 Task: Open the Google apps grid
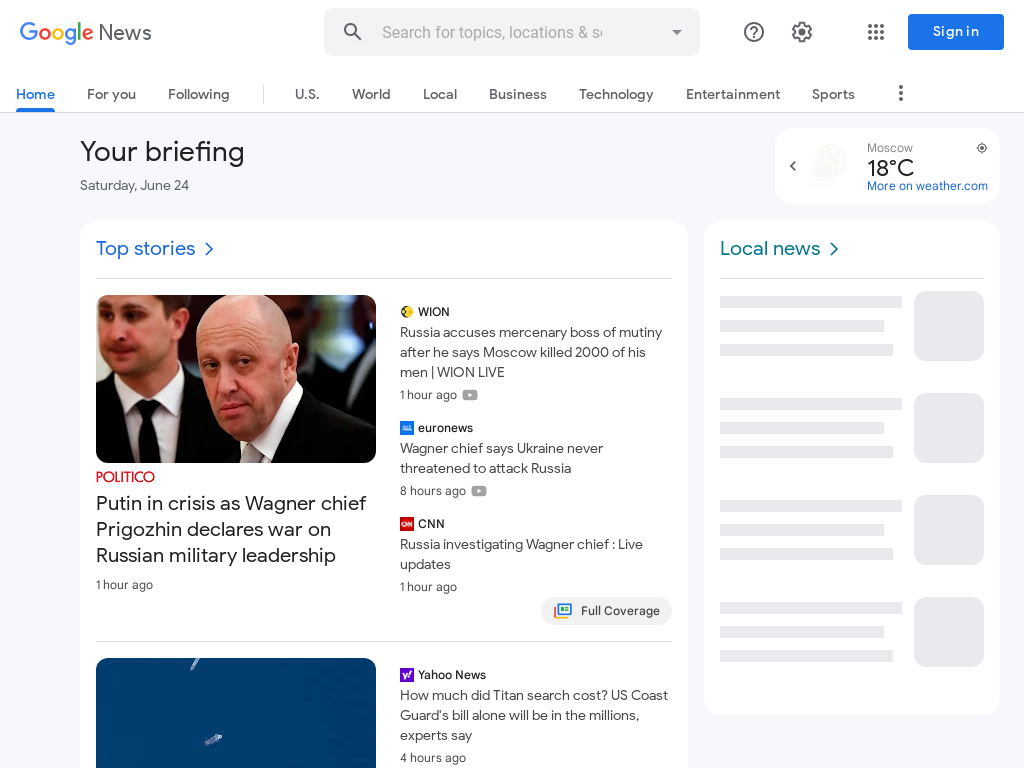tap(876, 32)
